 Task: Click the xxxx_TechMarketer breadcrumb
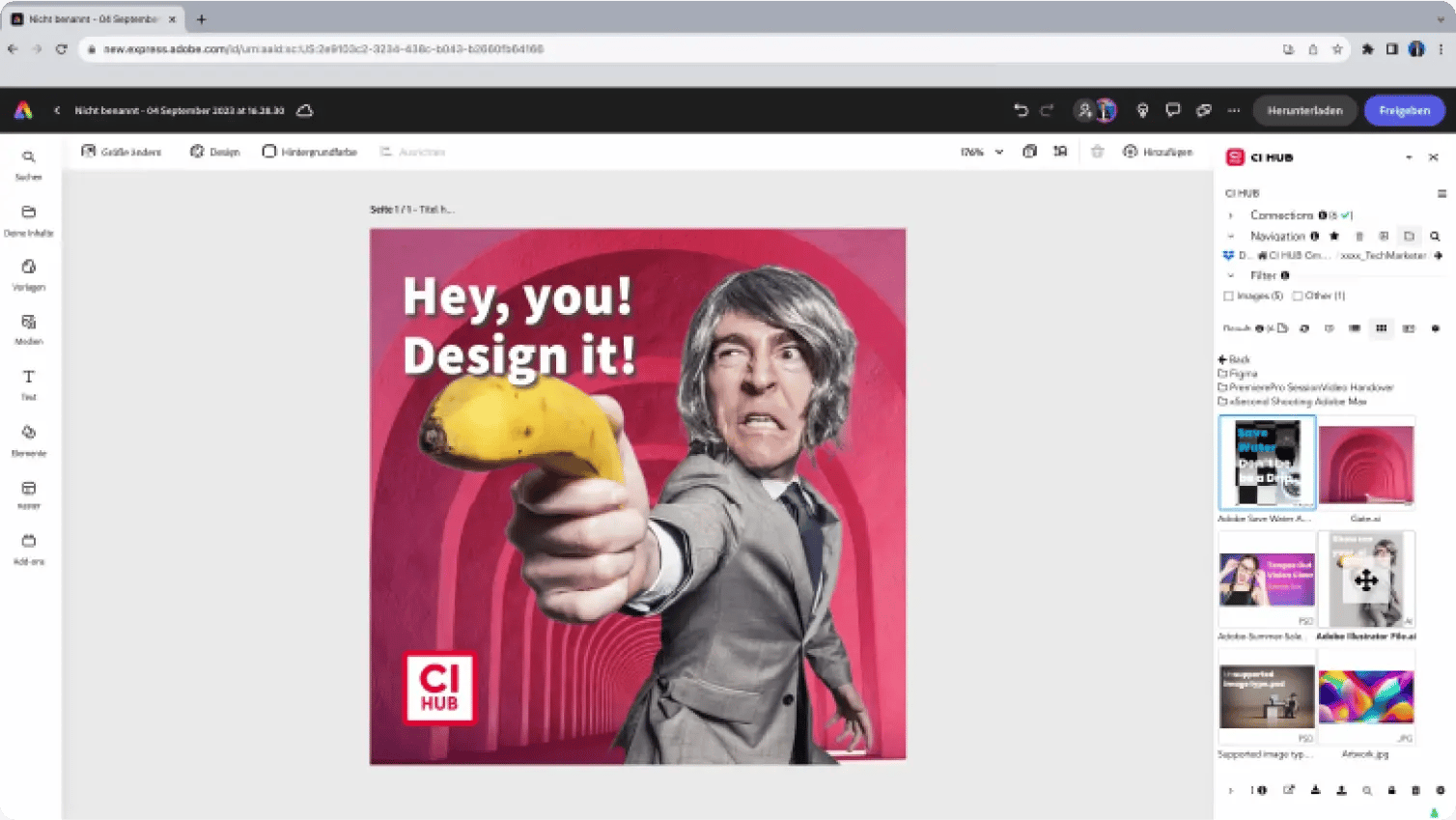click(1383, 255)
